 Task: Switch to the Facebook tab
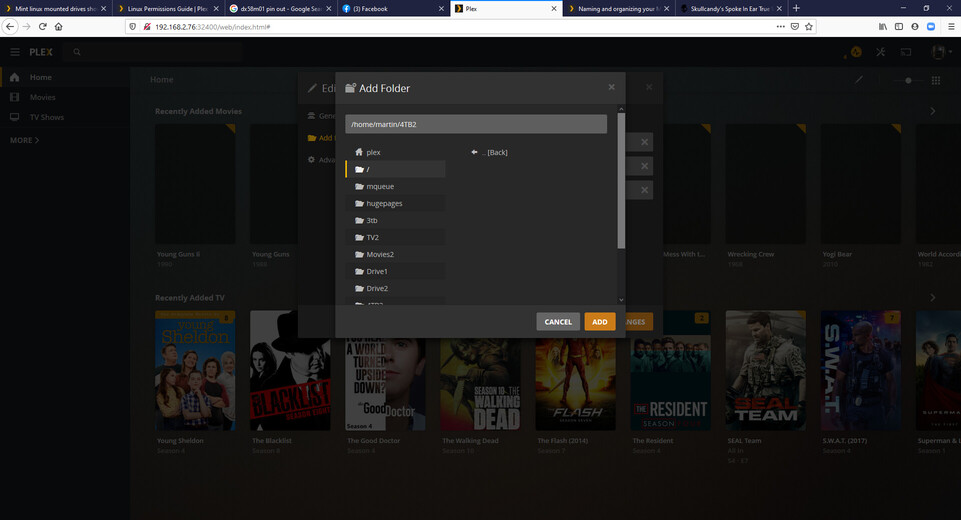tap(392, 9)
